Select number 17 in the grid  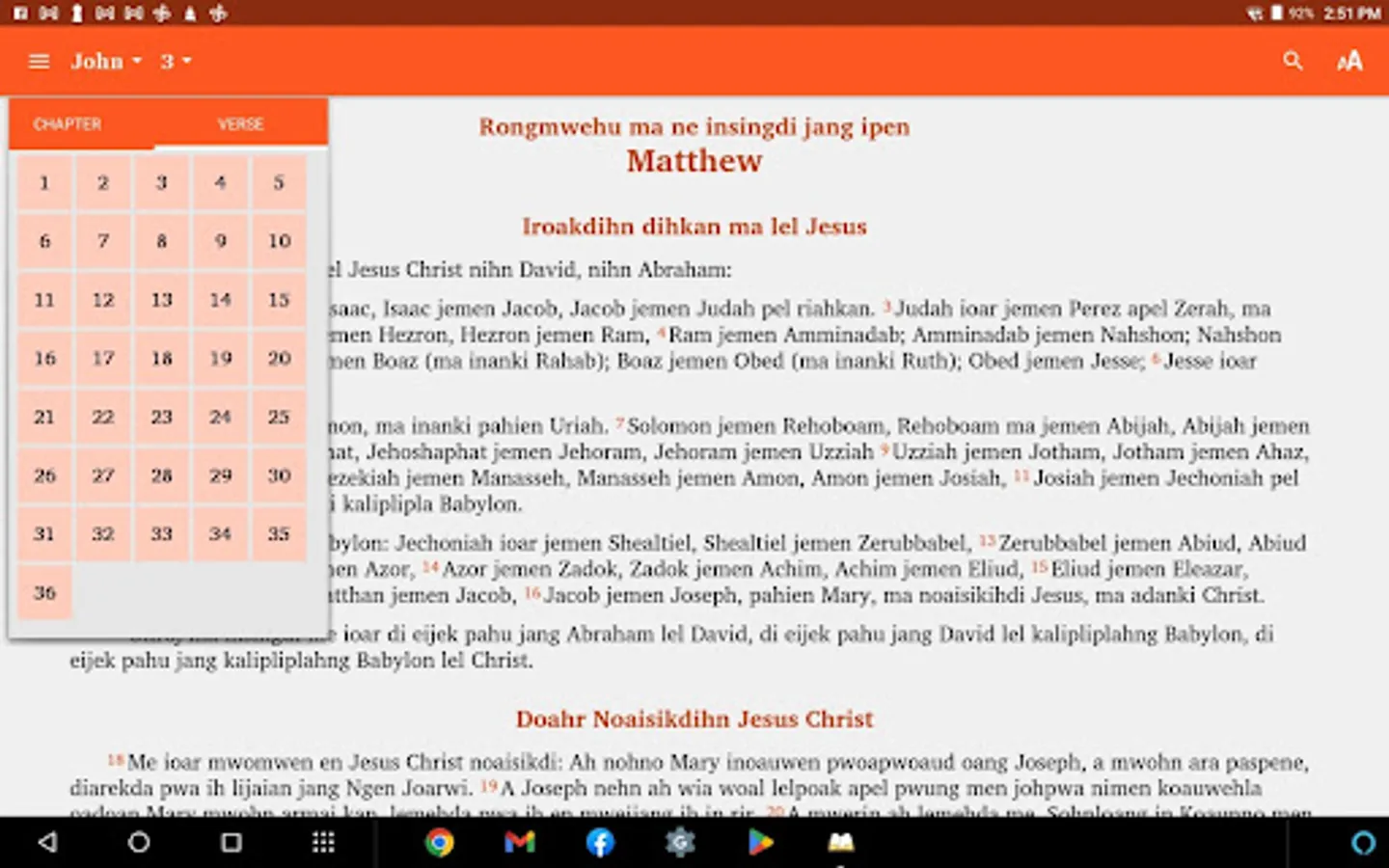pyautogui.click(x=103, y=359)
